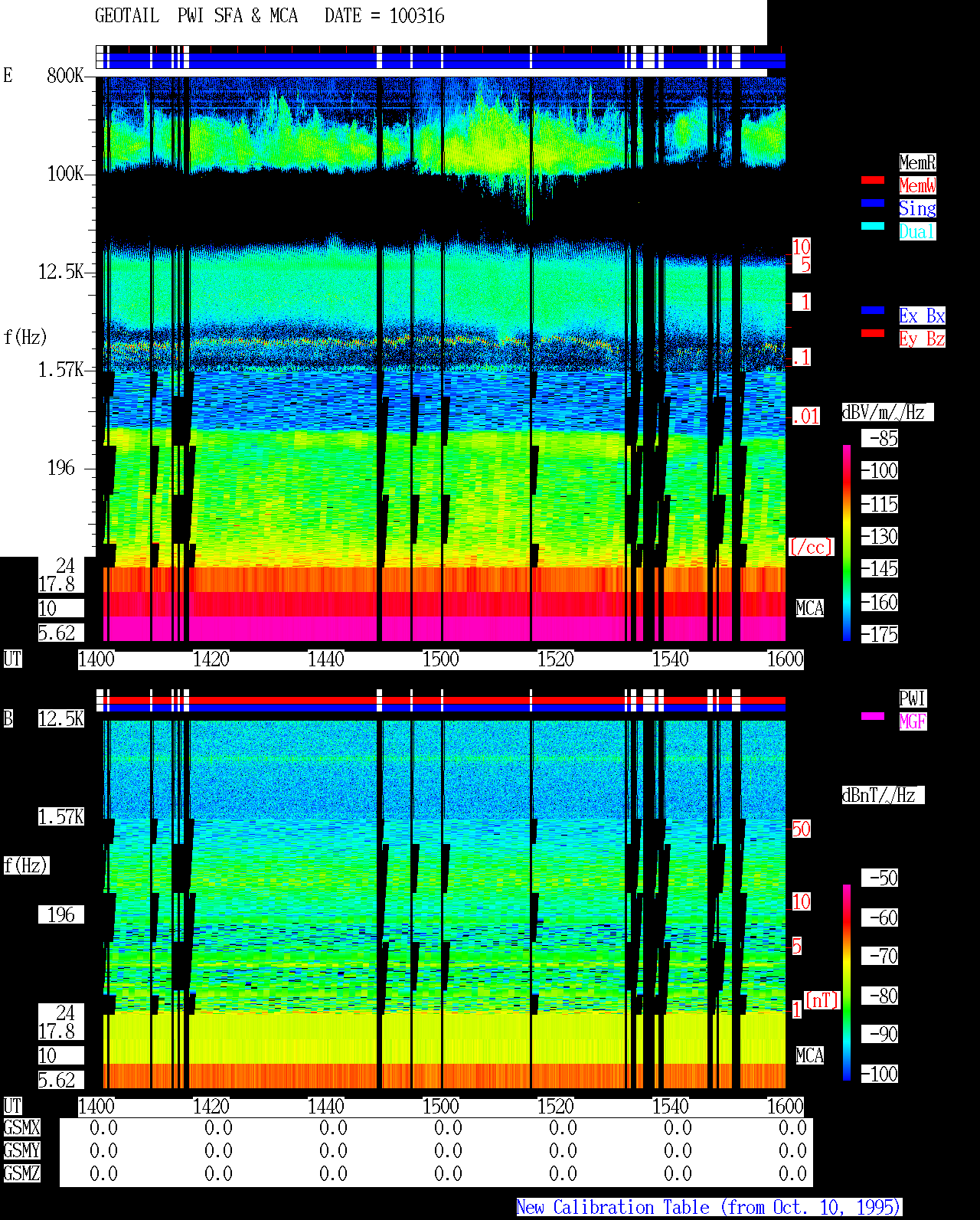Click the red MemW legend swatch
The width and height of the screenshot is (980, 1220).
873,180
